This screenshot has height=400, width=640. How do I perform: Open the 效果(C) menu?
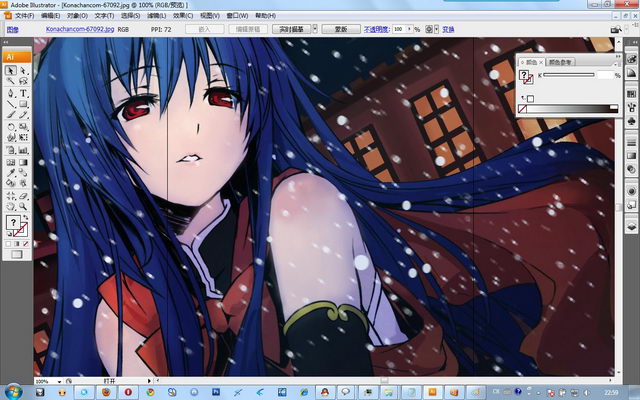(183, 16)
